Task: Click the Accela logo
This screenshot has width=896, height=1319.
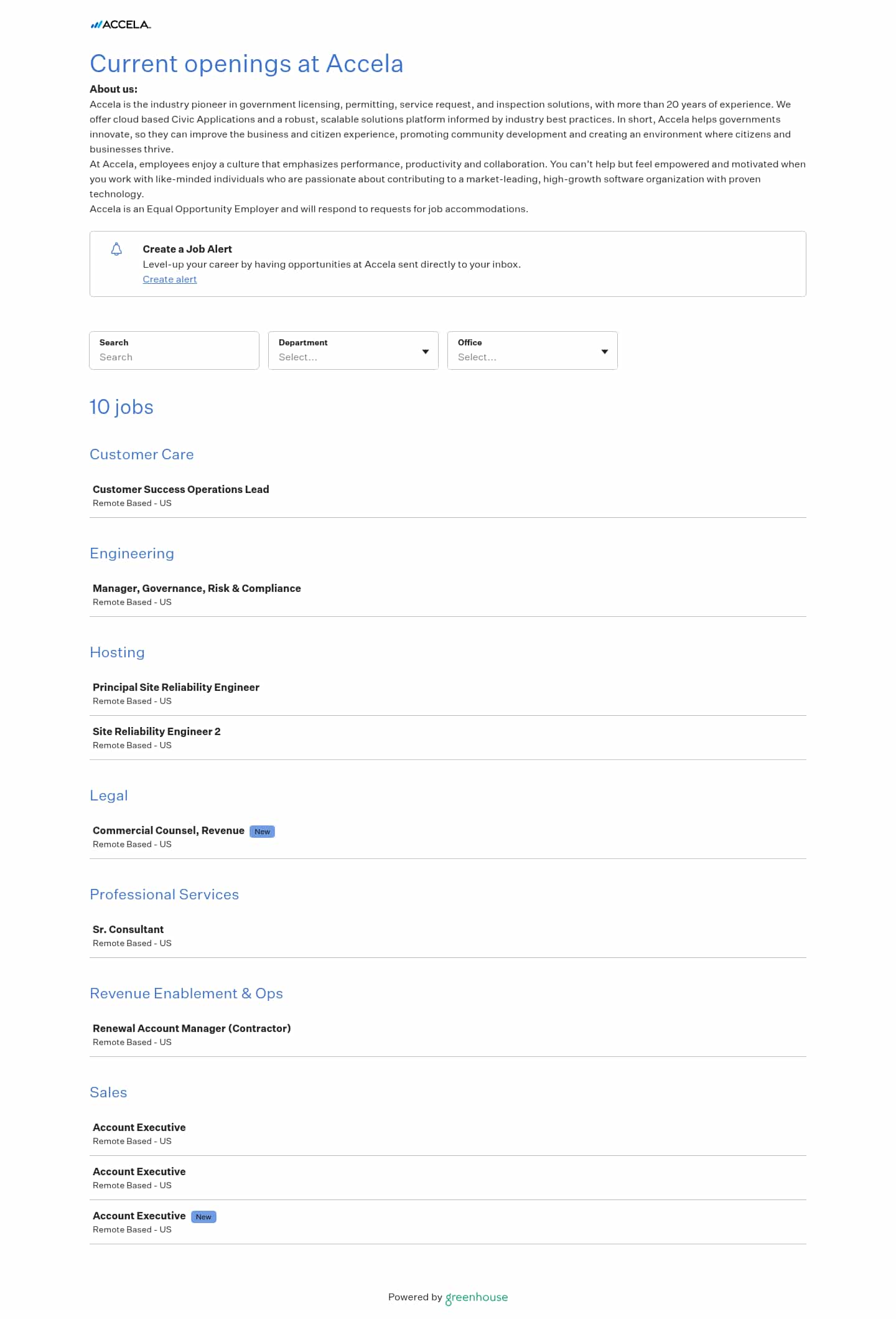Action: (x=121, y=25)
